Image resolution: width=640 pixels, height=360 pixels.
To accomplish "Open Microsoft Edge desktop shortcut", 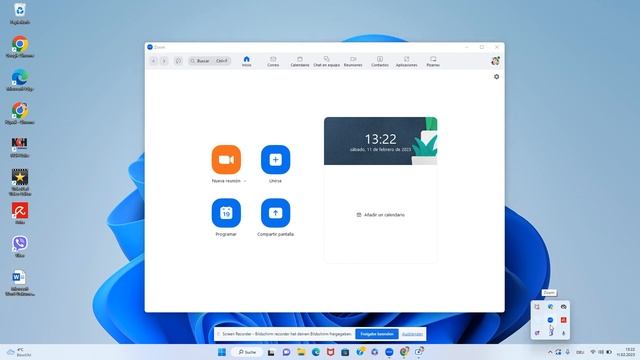I will pos(20,80).
